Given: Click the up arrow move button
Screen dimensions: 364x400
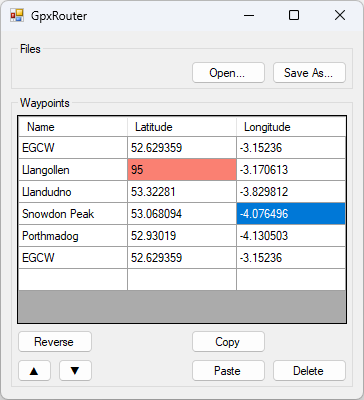Looking at the screenshot, I should (x=34, y=371).
